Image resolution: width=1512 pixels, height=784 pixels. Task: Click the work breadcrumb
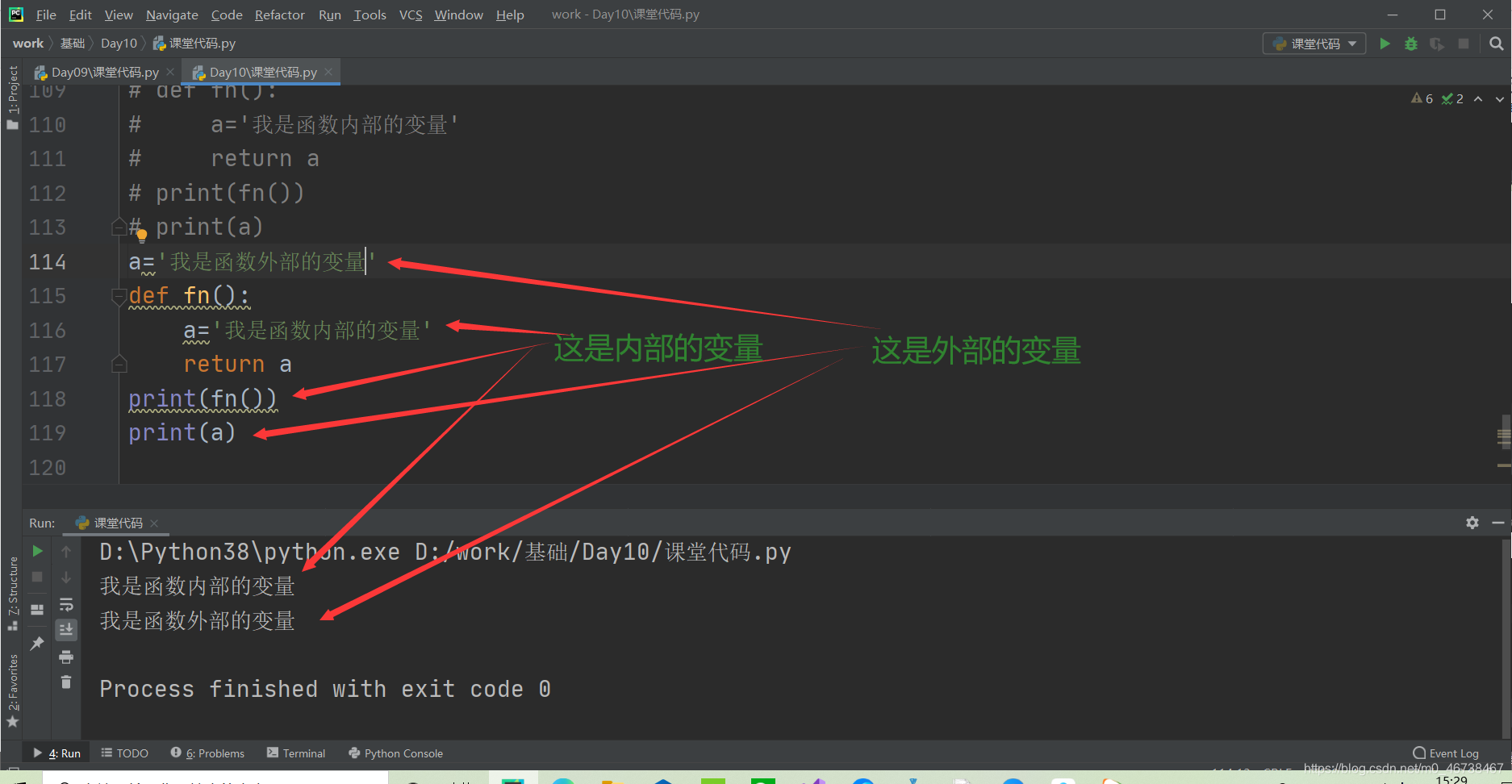pyautogui.click(x=28, y=44)
